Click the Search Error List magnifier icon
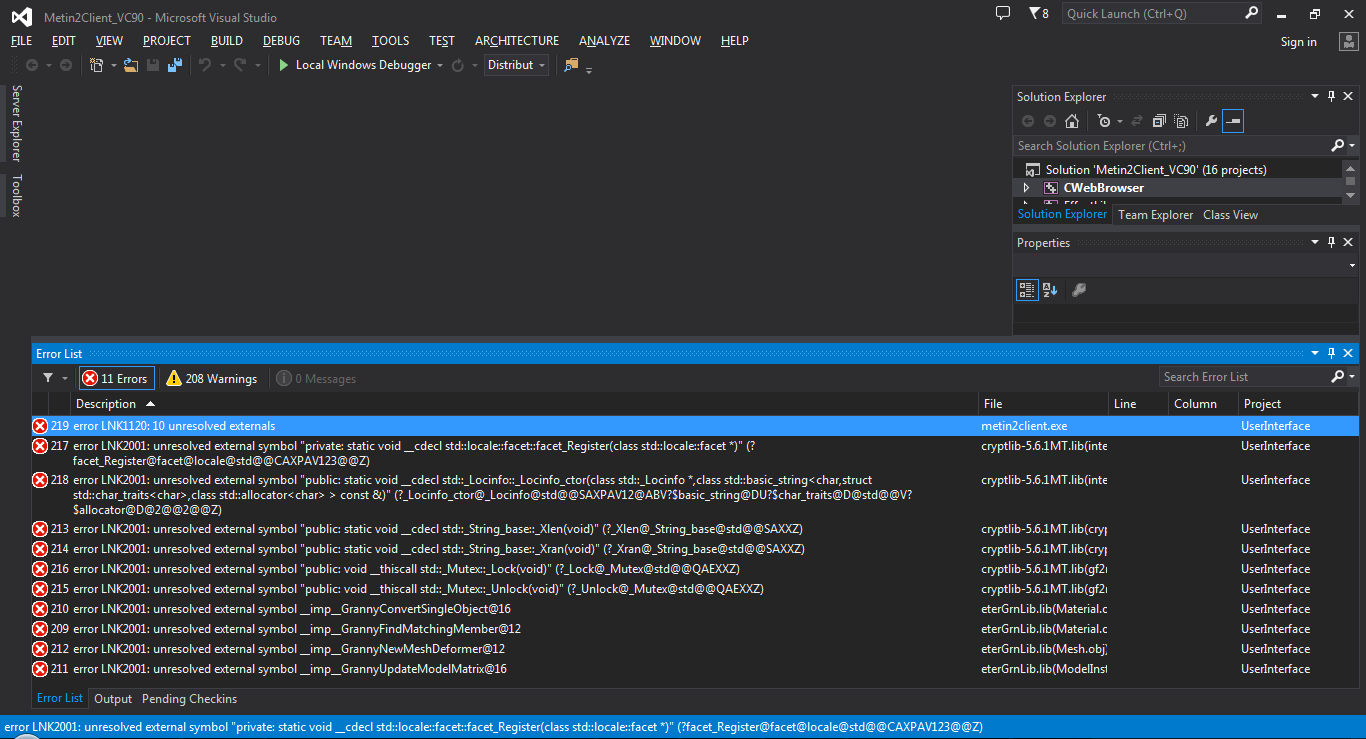The width and height of the screenshot is (1366, 739). [x=1338, y=377]
